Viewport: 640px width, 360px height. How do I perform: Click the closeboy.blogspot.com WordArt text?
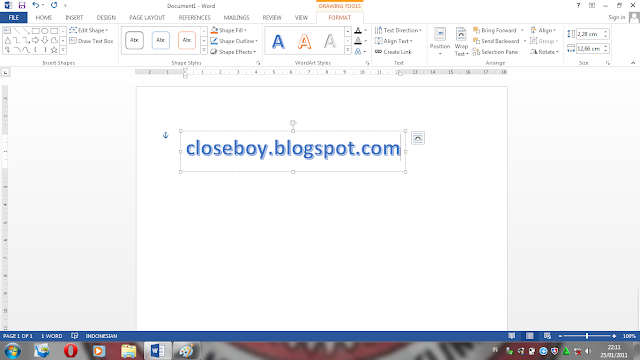click(x=293, y=148)
